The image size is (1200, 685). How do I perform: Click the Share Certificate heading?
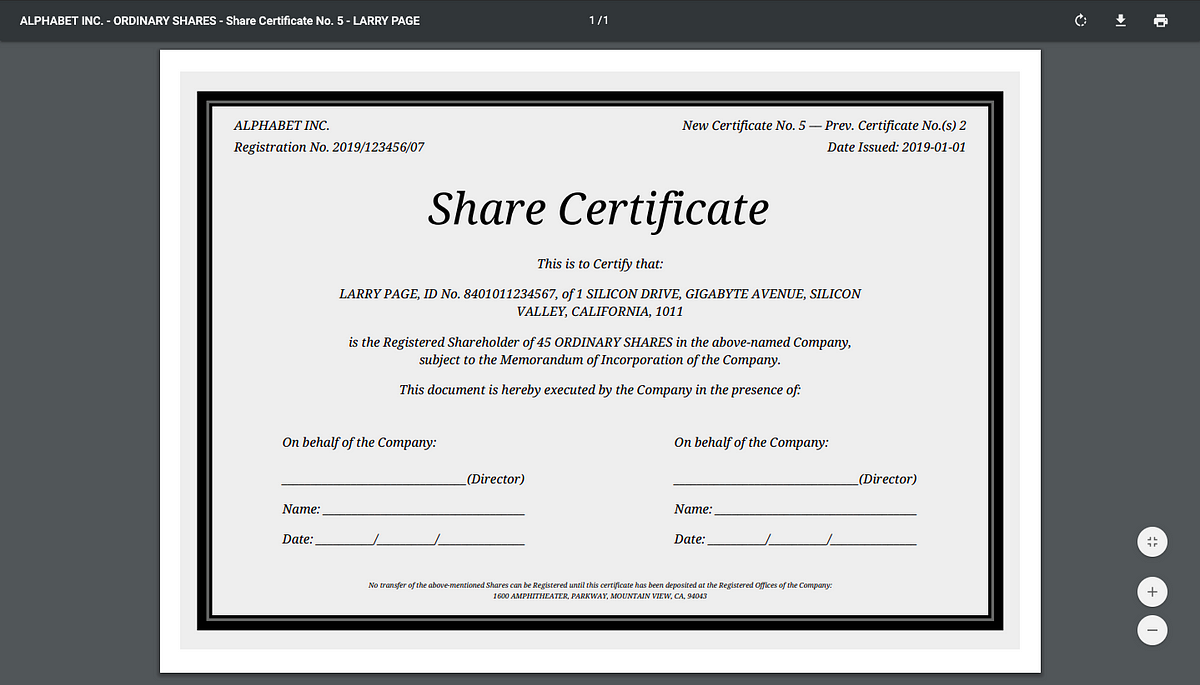click(x=599, y=208)
